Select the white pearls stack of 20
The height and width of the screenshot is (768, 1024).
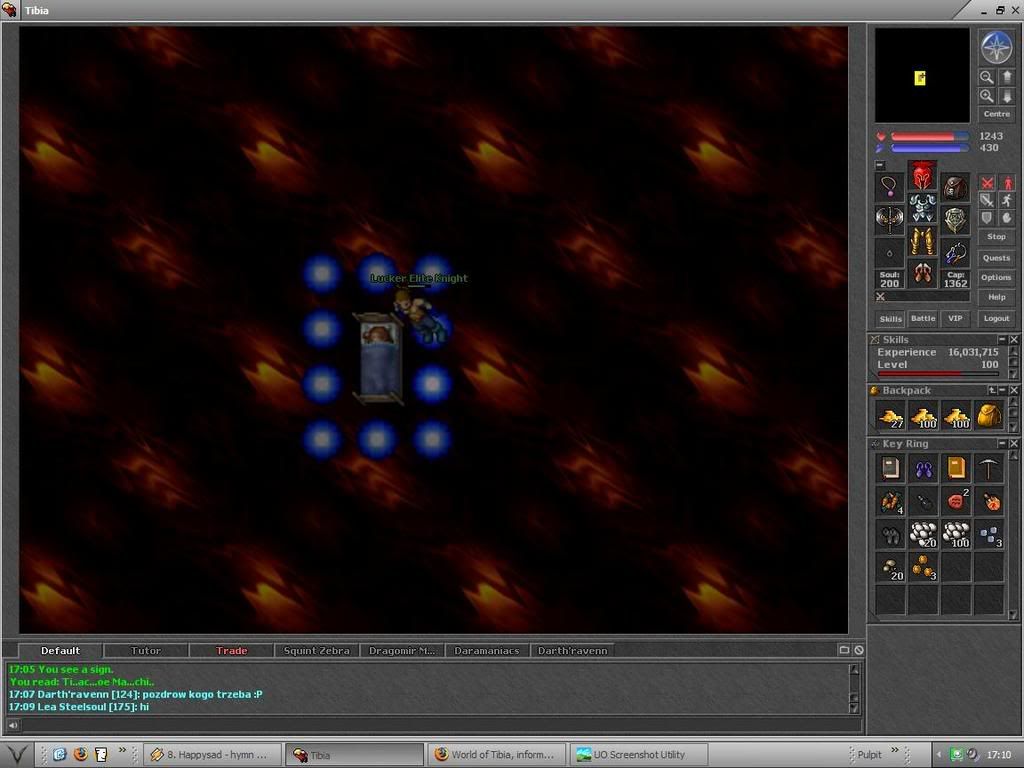[x=923, y=534]
